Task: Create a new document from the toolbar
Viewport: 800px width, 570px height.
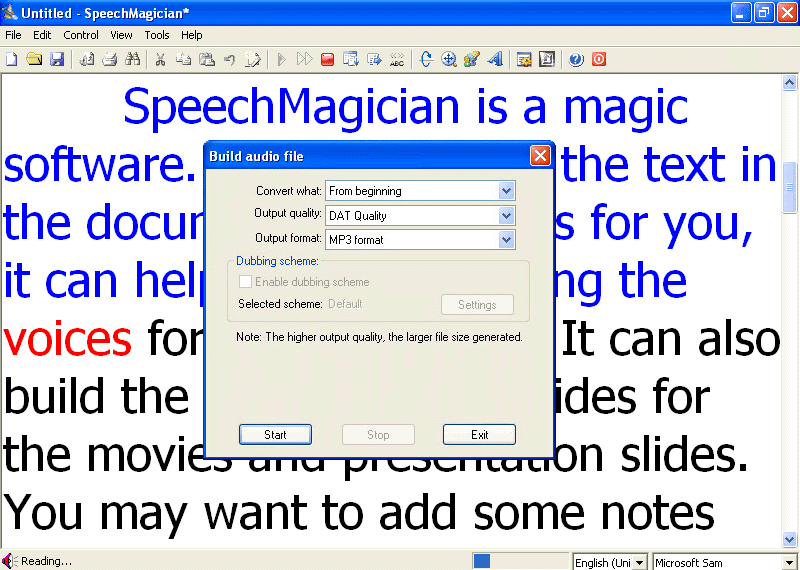Action: tap(11, 59)
